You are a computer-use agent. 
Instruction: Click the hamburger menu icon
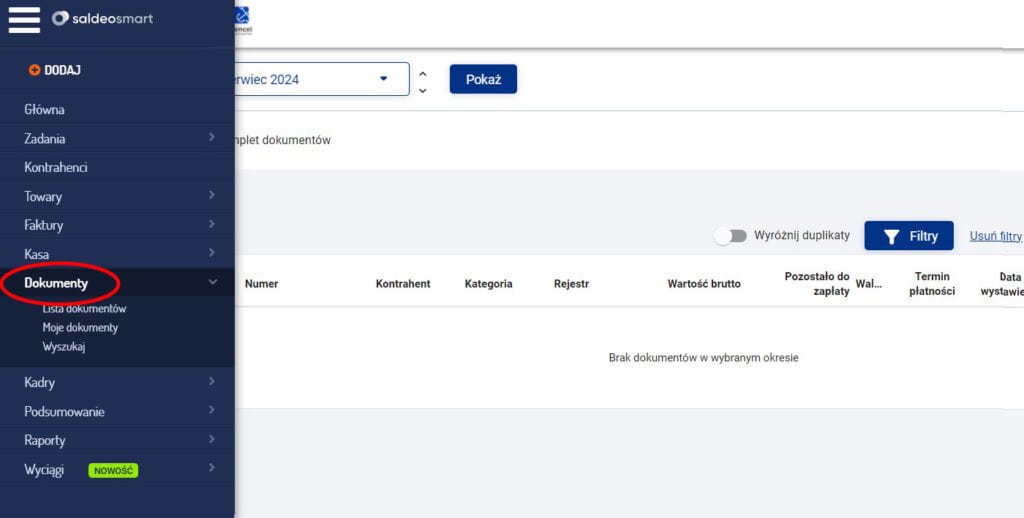pyautogui.click(x=24, y=19)
